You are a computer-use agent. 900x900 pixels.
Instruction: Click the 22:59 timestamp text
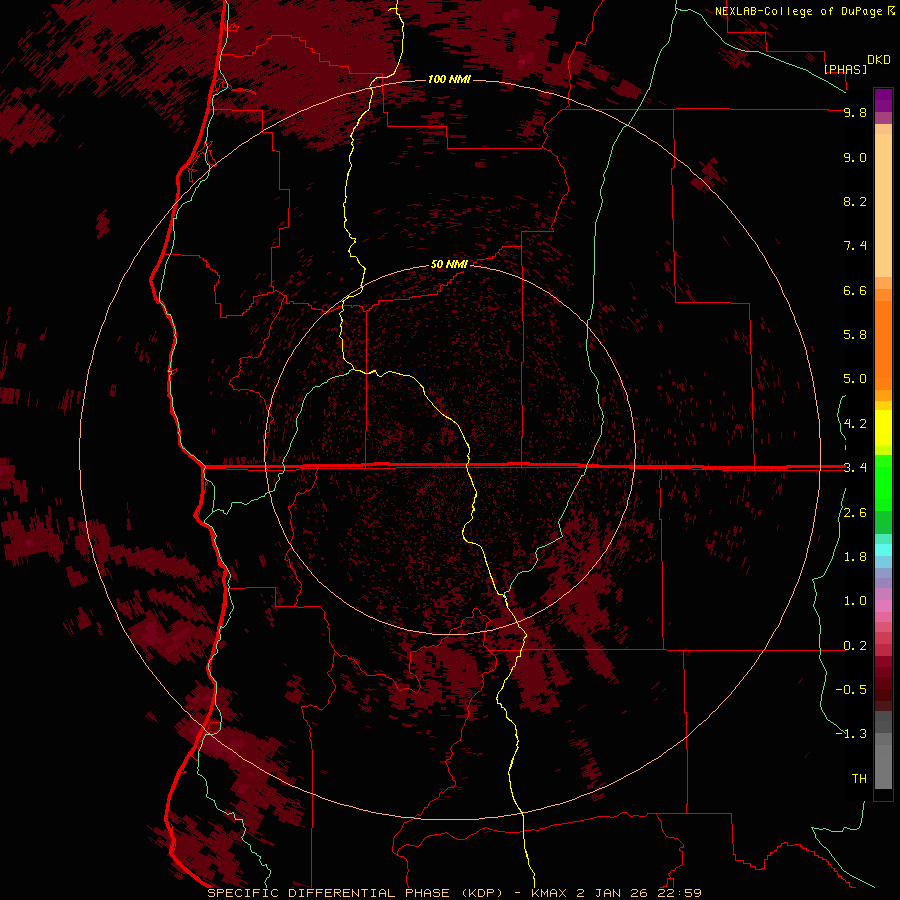tap(680, 893)
